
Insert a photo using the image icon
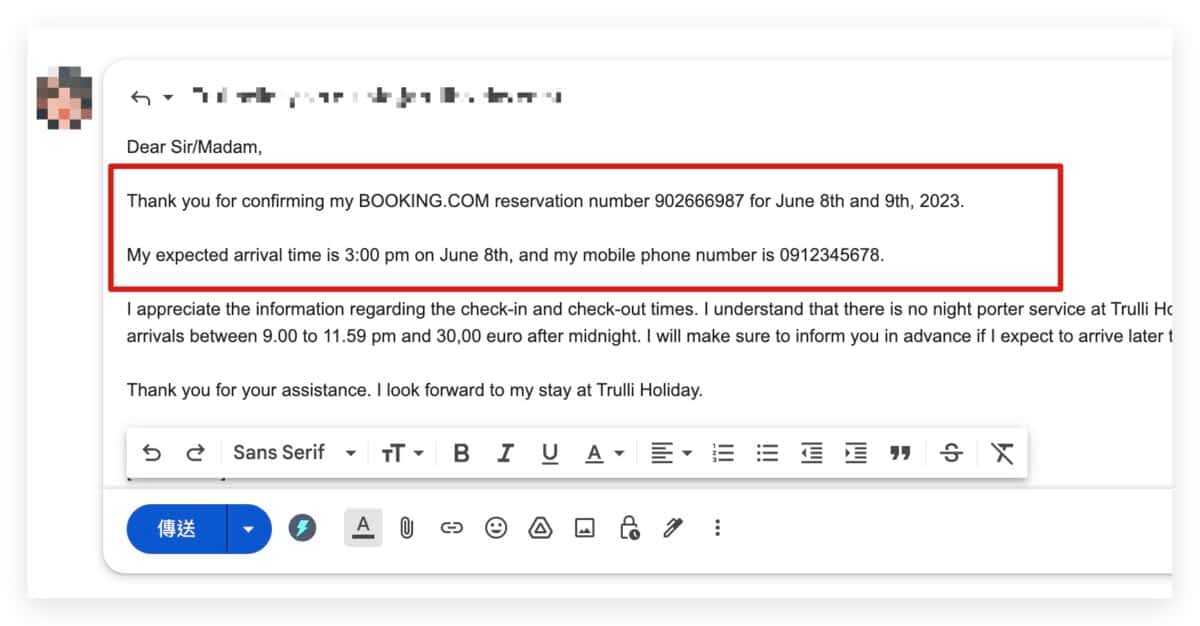[x=585, y=527]
